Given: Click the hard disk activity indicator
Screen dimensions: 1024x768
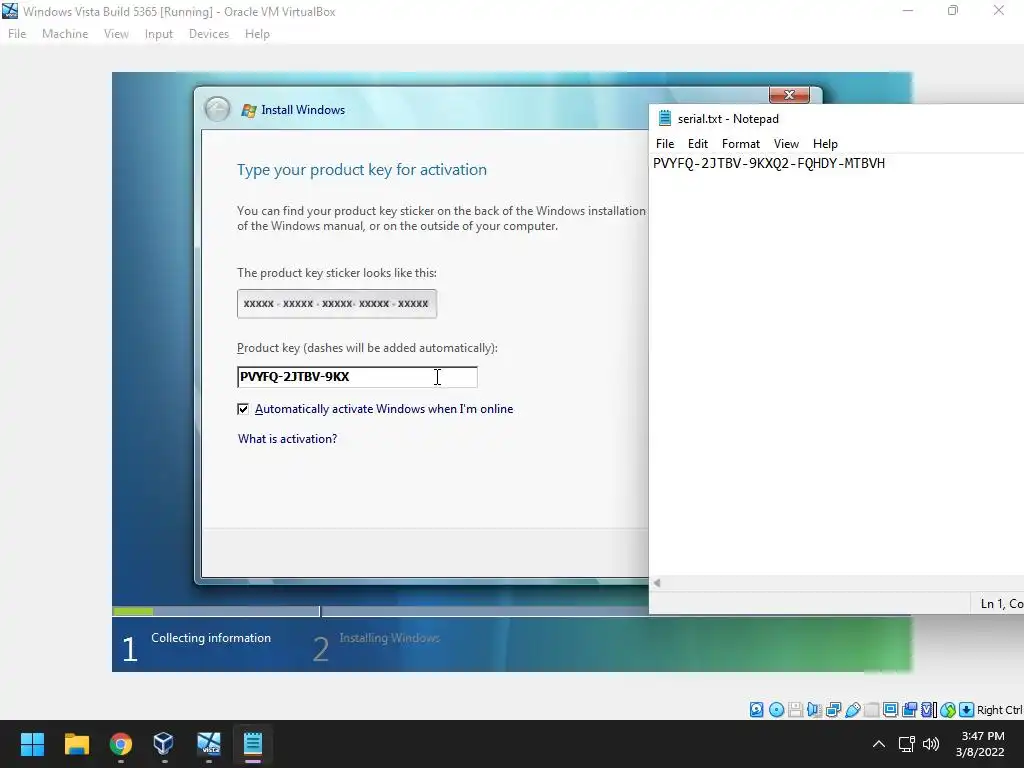Looking at the screenshot, I should click(x=756, y=710).
